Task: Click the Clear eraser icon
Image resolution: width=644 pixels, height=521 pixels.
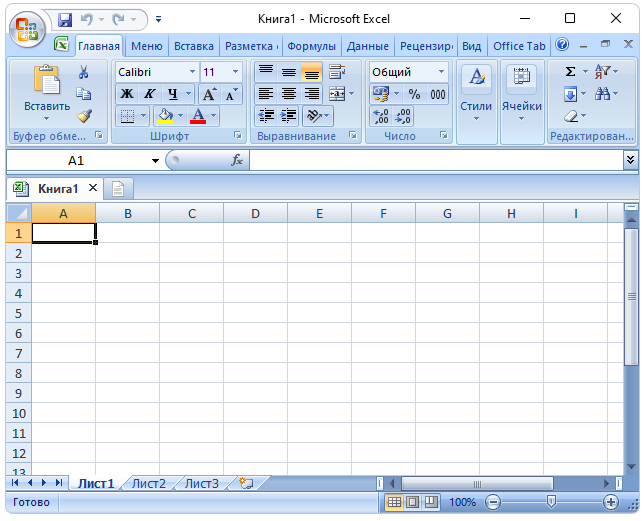Action: pos(571,116)
